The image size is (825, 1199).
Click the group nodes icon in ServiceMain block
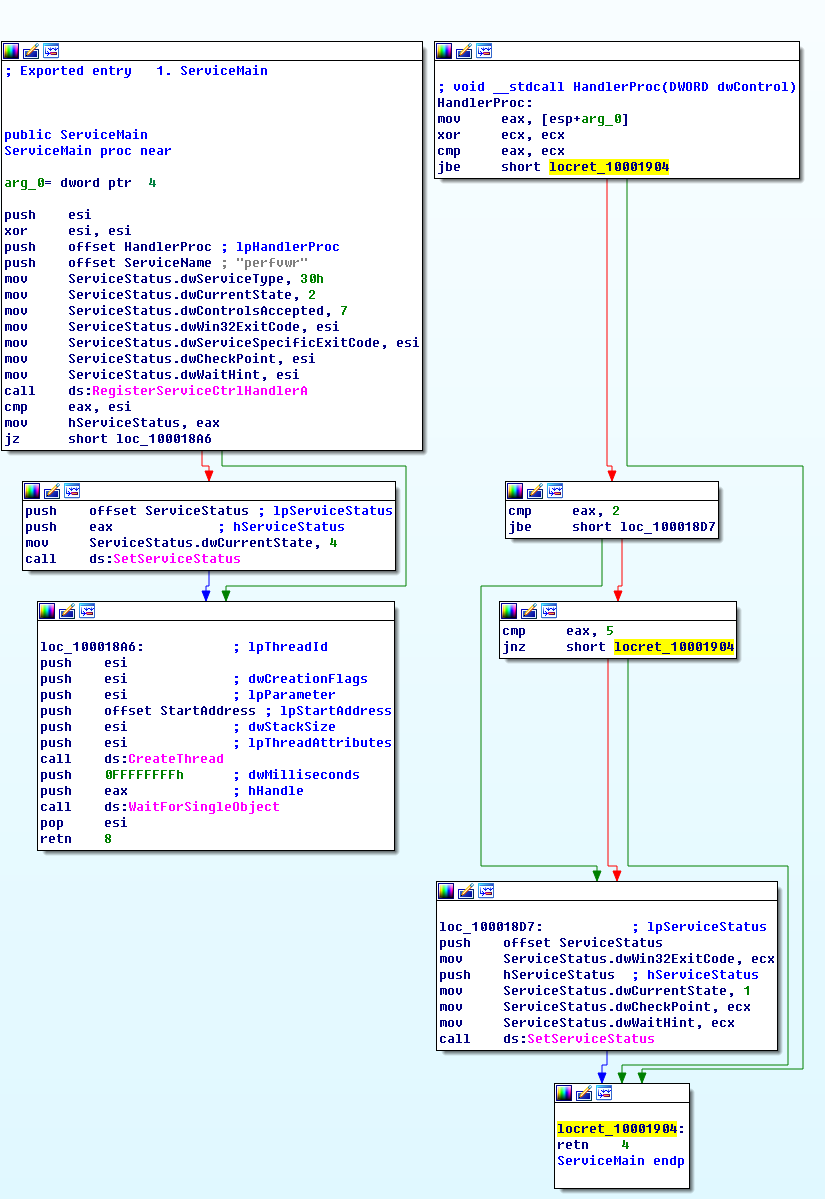pyautogui.click(x=50, y=51)
